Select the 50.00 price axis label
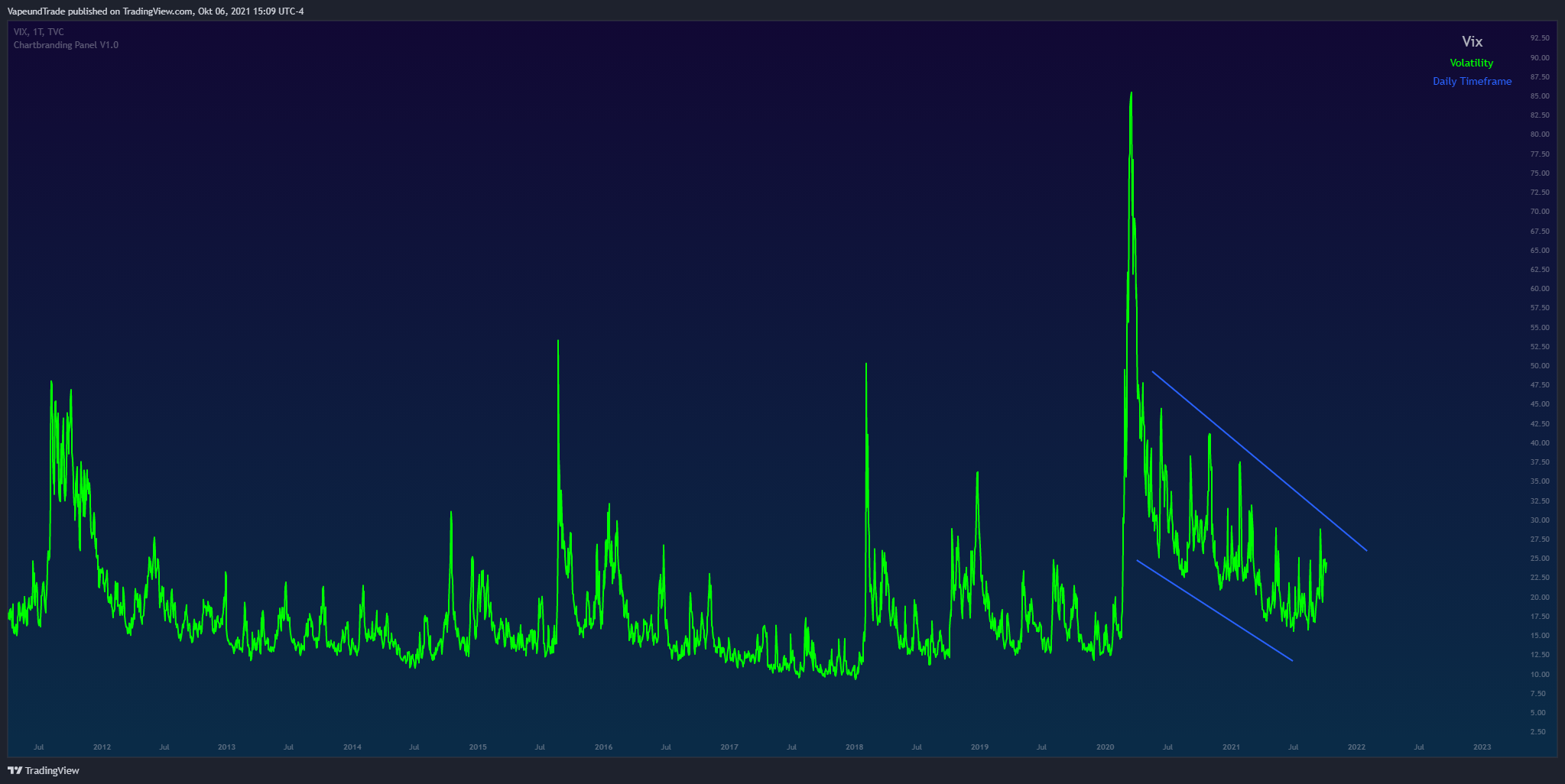 [x=1540, y=366]
